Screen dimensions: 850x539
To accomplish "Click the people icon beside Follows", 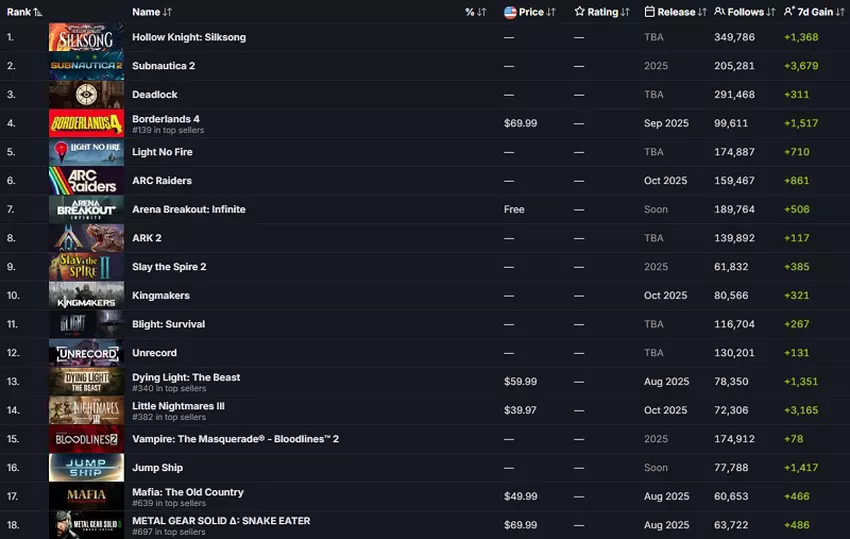I will tap(719, 12).
